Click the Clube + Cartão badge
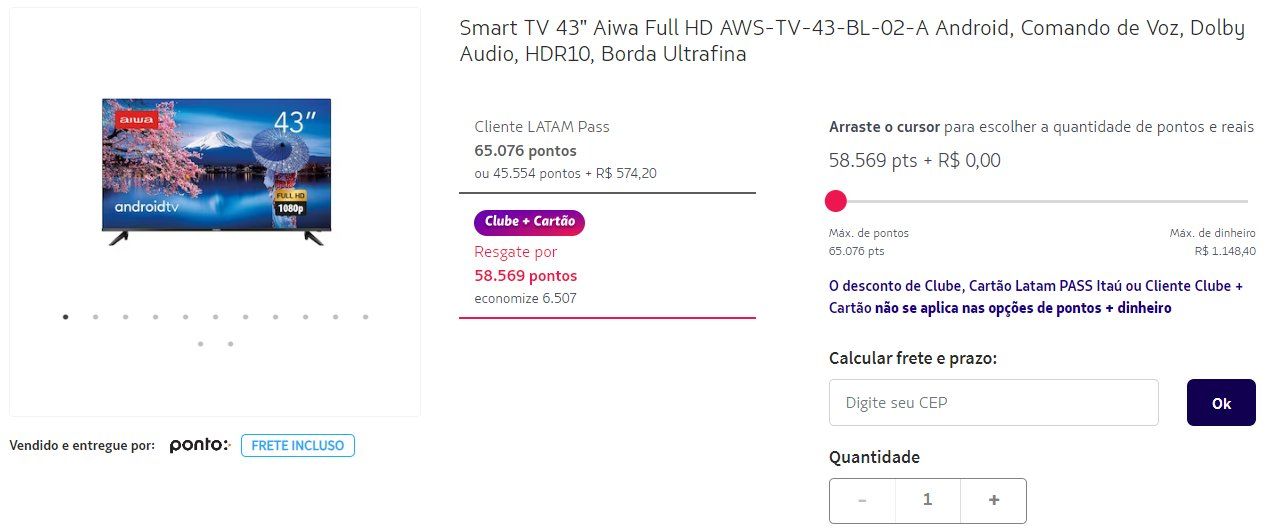This screenshot has height=531, width=1276. 529,221
